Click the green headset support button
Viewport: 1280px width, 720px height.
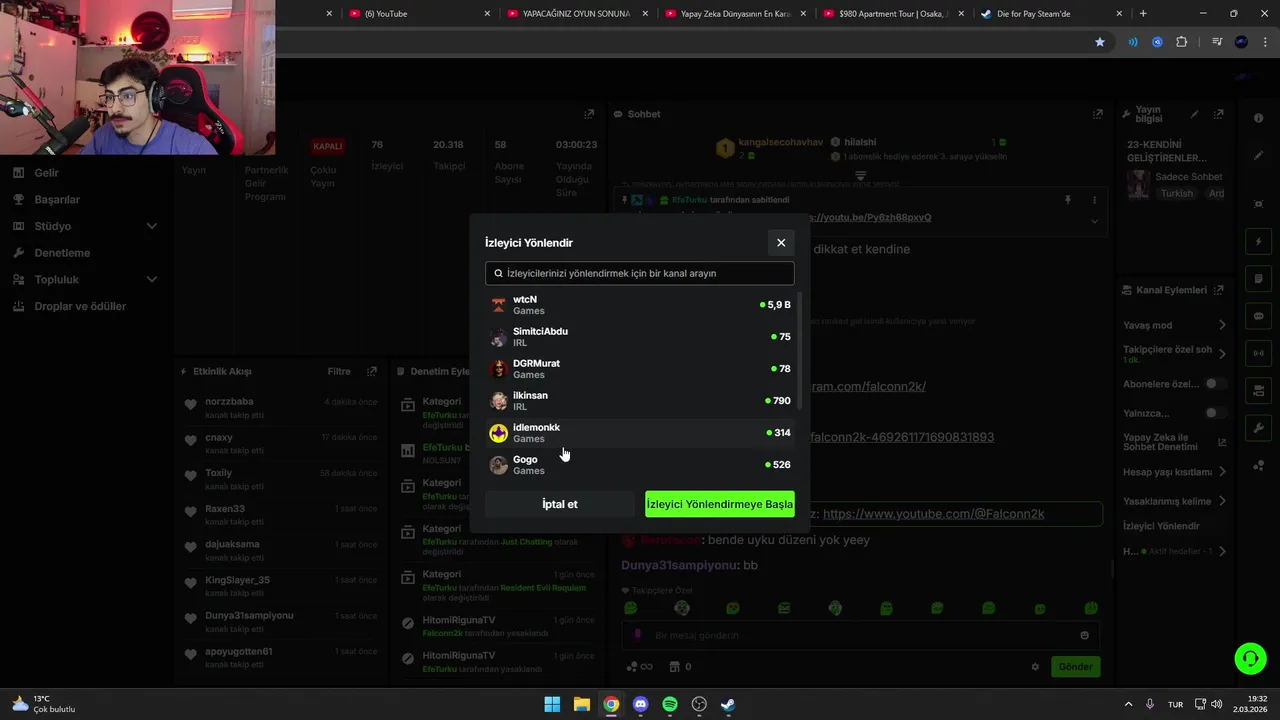click(1250, 658)
